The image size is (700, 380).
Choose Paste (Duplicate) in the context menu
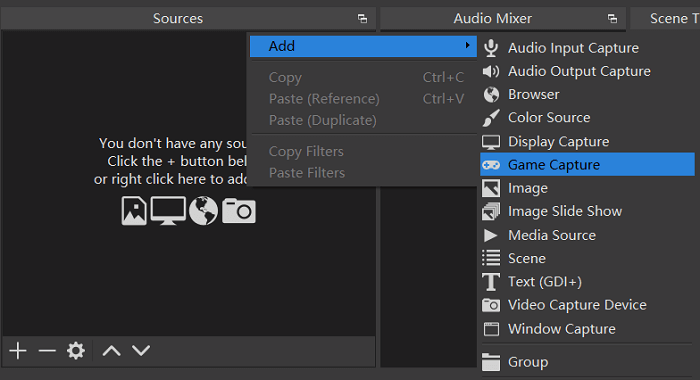(x=363, y=120)
